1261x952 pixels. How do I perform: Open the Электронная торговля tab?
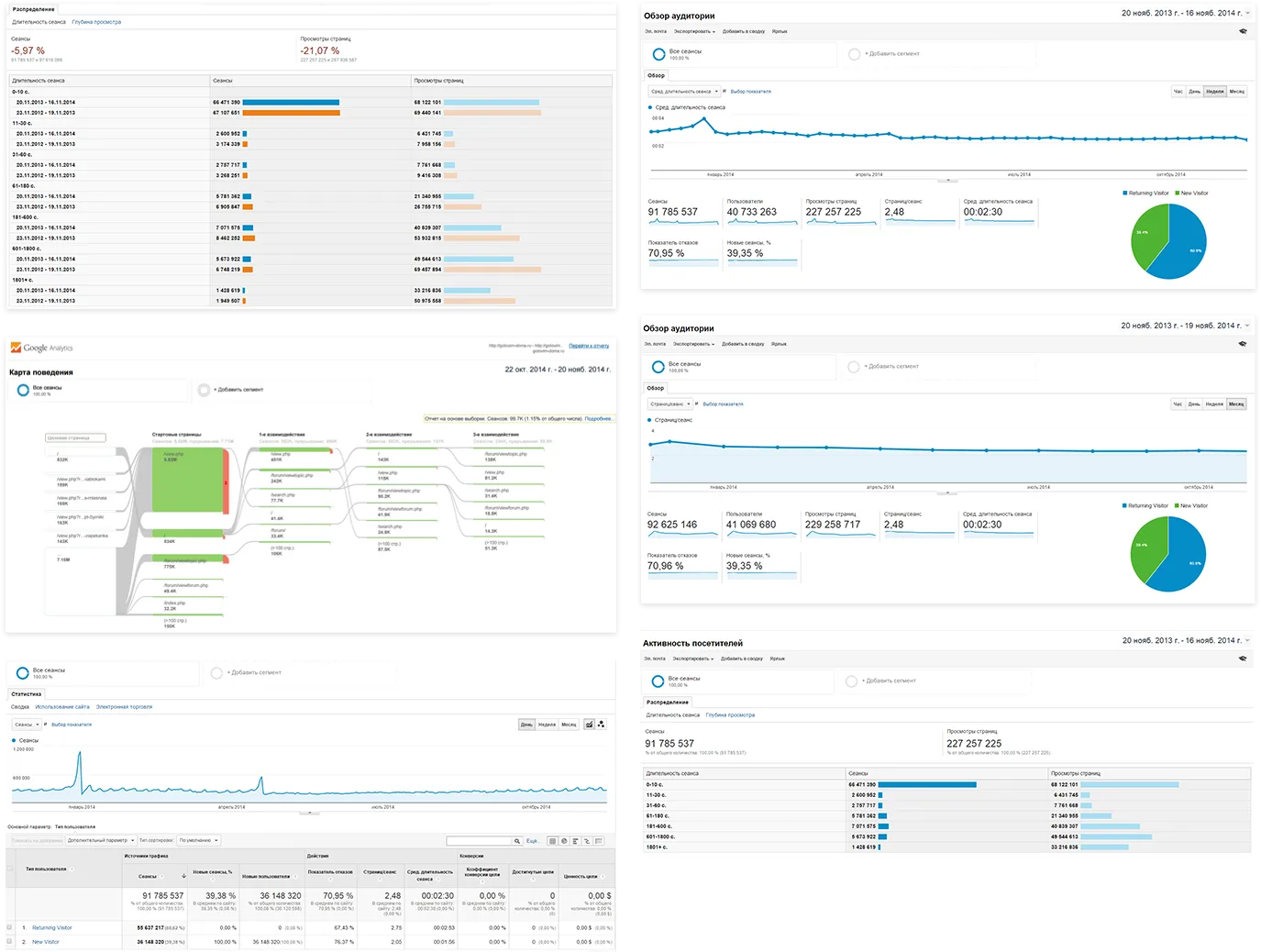tap(124, 707)
